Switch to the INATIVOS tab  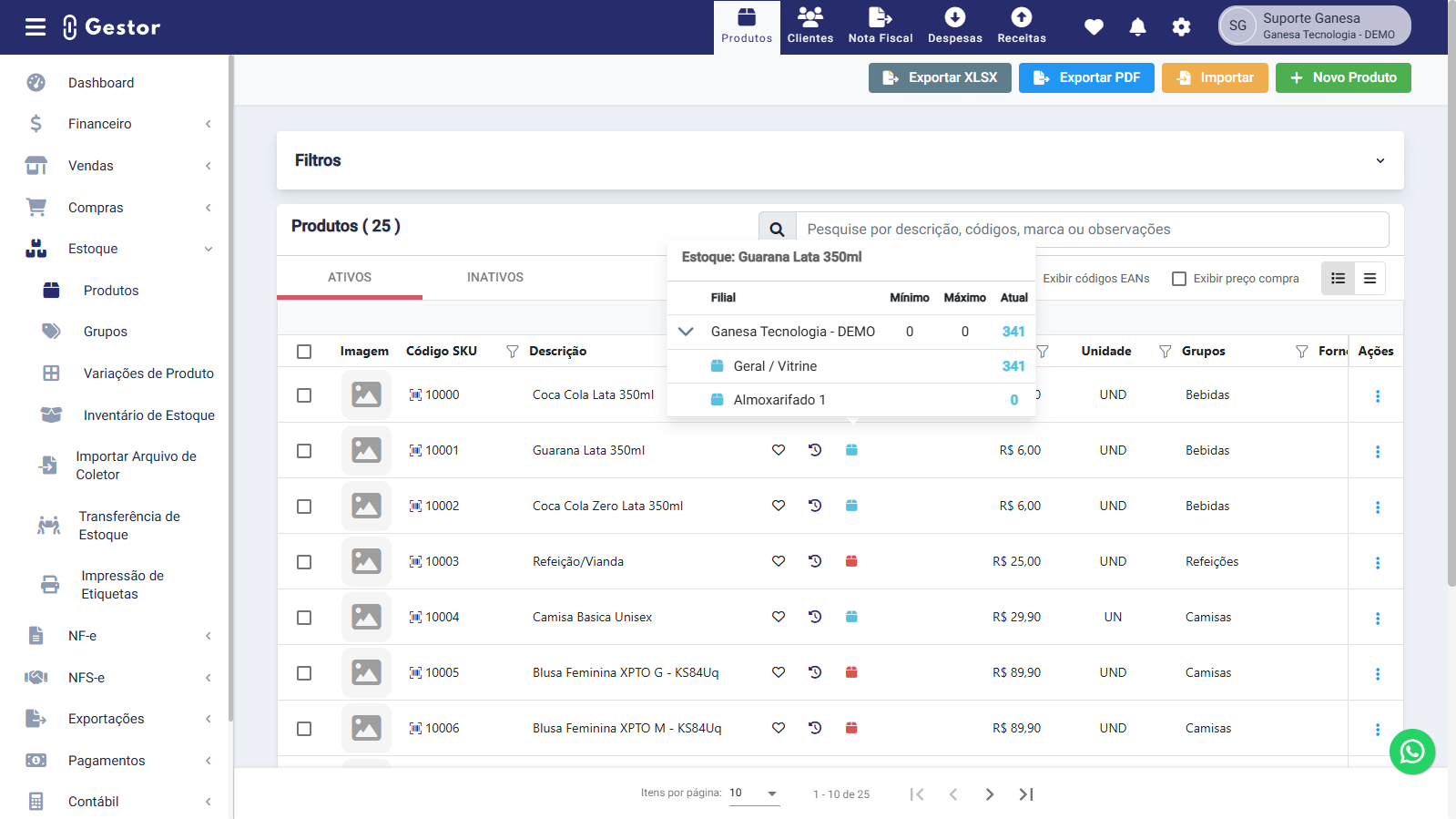click(x=494, y=278)
